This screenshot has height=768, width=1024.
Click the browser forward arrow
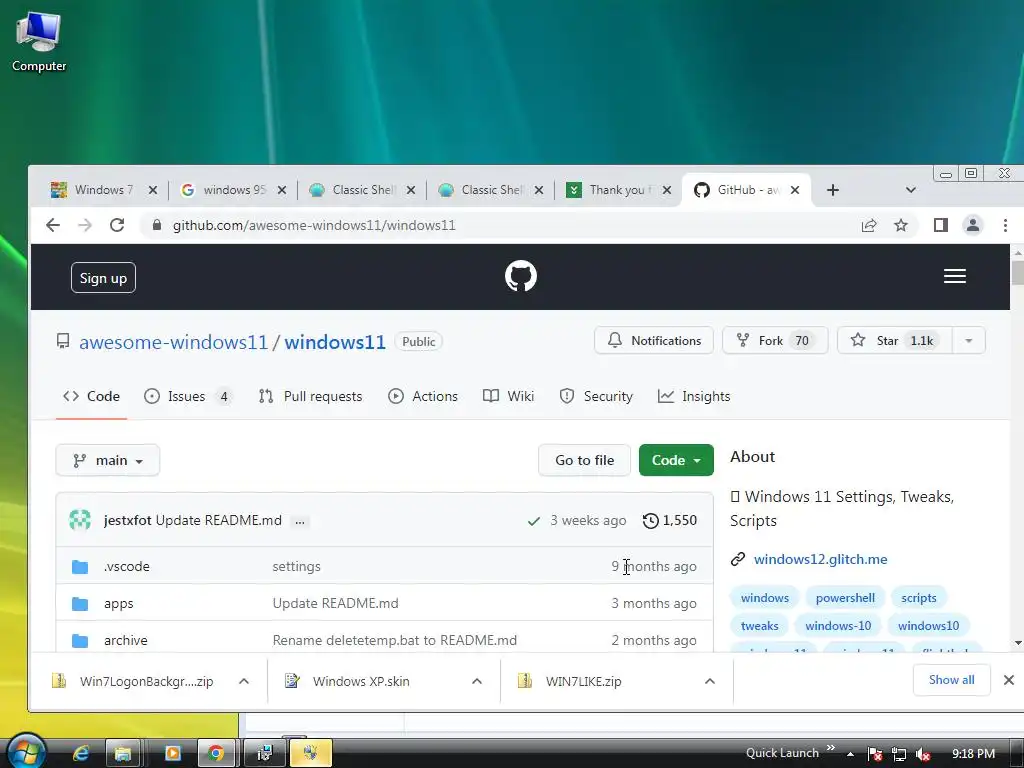[85, 225]
